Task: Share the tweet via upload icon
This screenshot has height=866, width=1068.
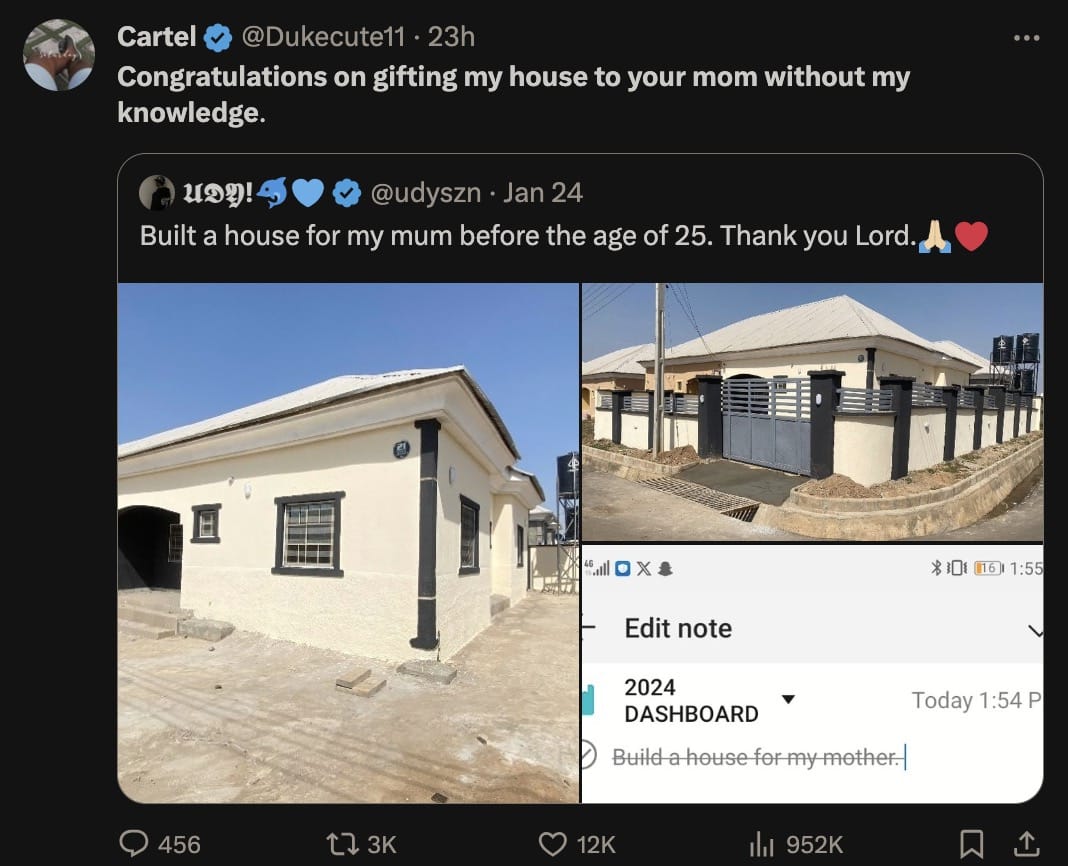Action: 1026,844
